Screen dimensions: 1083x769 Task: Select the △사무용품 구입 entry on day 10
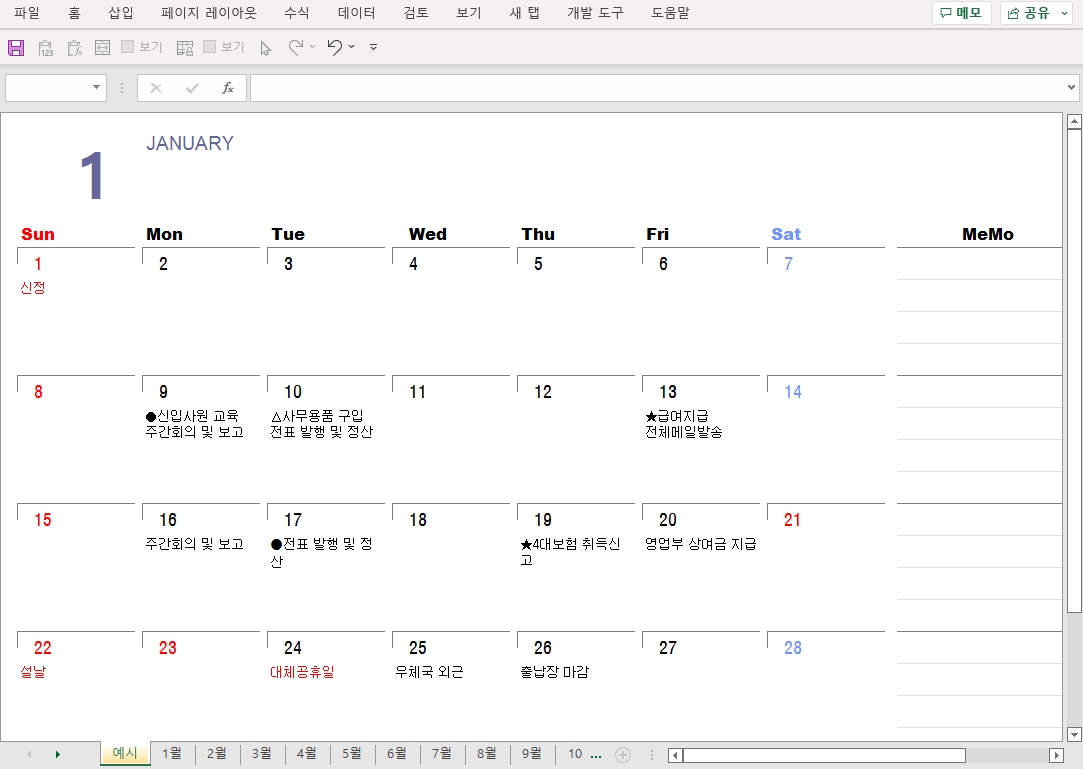[x=317, y=416]
